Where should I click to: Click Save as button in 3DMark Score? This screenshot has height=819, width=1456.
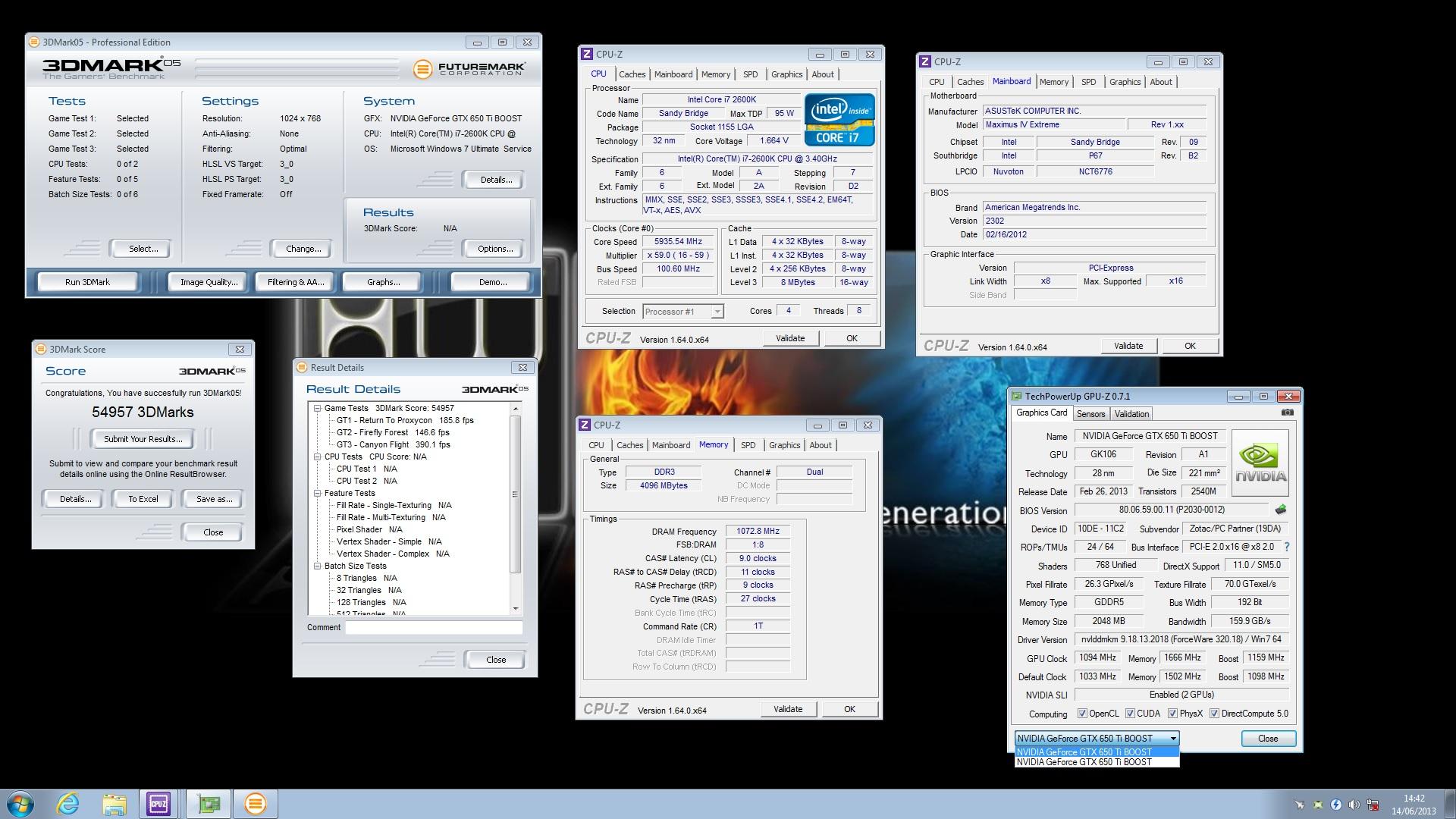tap(214, 499)
